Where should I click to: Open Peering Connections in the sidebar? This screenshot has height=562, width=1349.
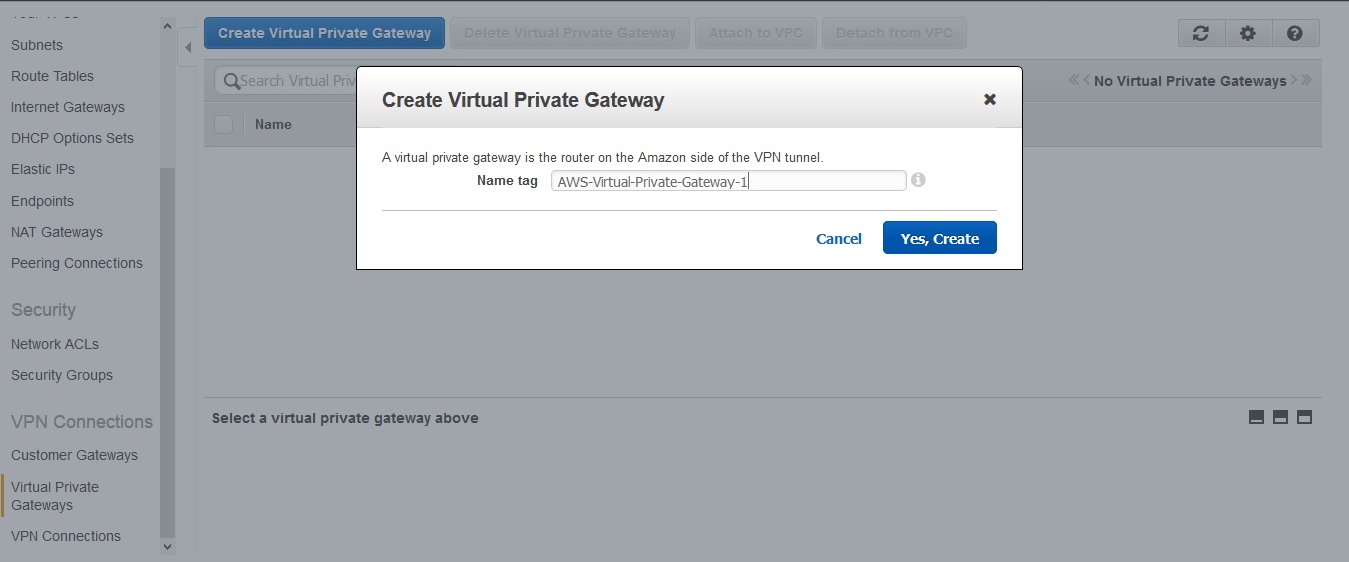click(77, 263)
